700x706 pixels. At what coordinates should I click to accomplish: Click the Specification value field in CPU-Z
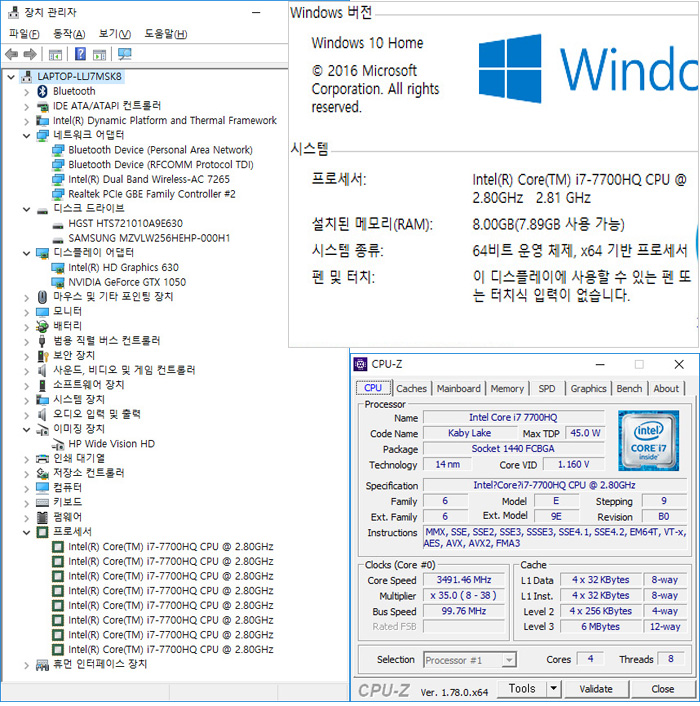click(x=555, y=485)
